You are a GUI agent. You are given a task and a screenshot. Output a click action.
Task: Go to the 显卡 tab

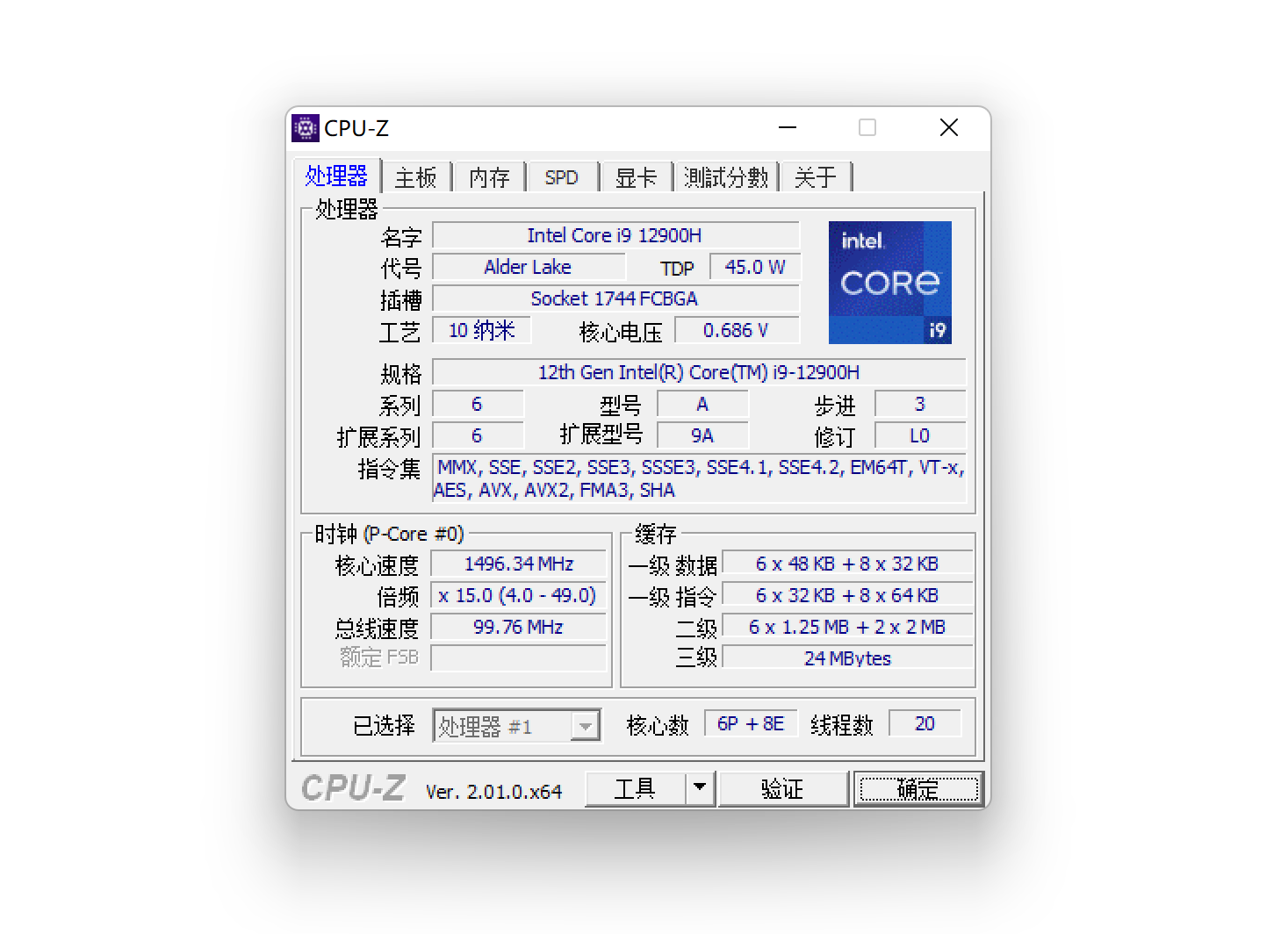(x=636, y=177)
